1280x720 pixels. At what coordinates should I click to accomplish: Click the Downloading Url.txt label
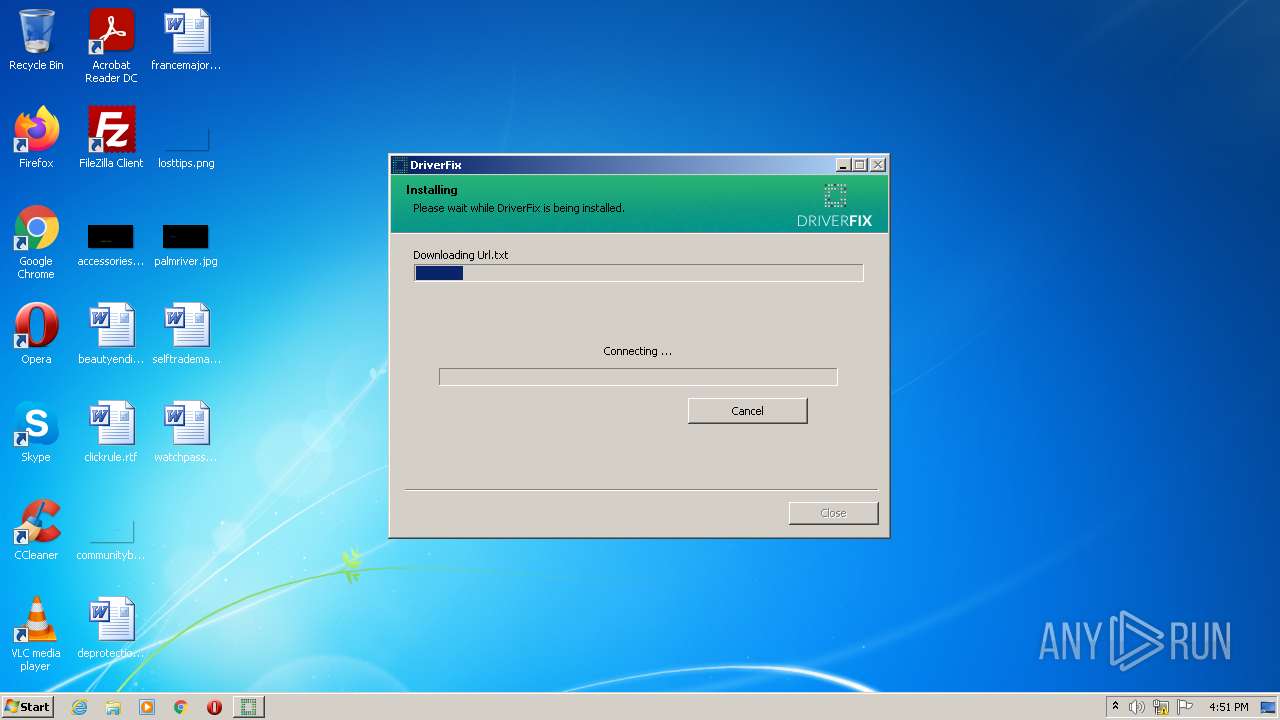(461, 255)
